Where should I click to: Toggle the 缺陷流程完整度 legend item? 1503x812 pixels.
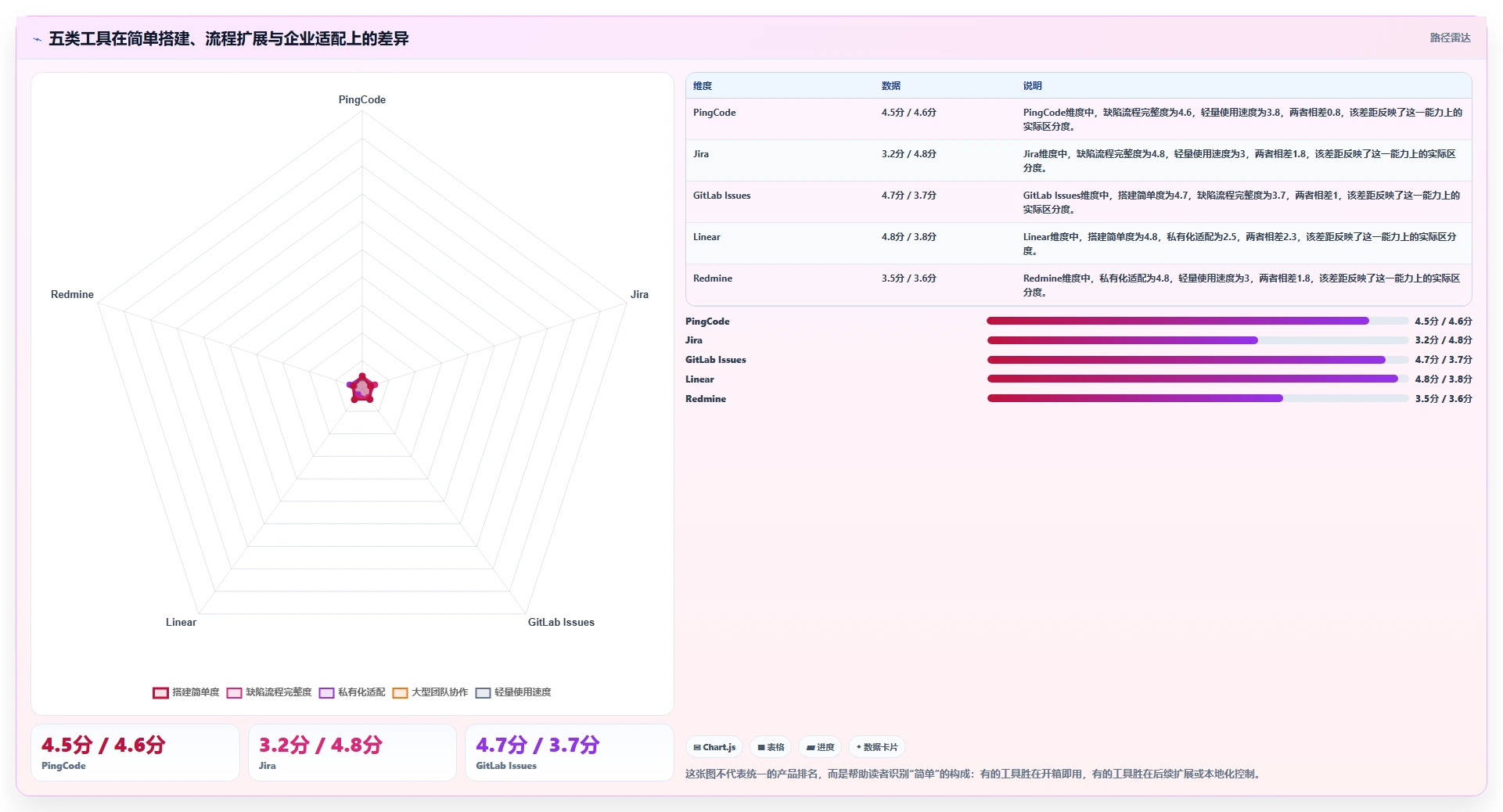[x=269, y=692]
